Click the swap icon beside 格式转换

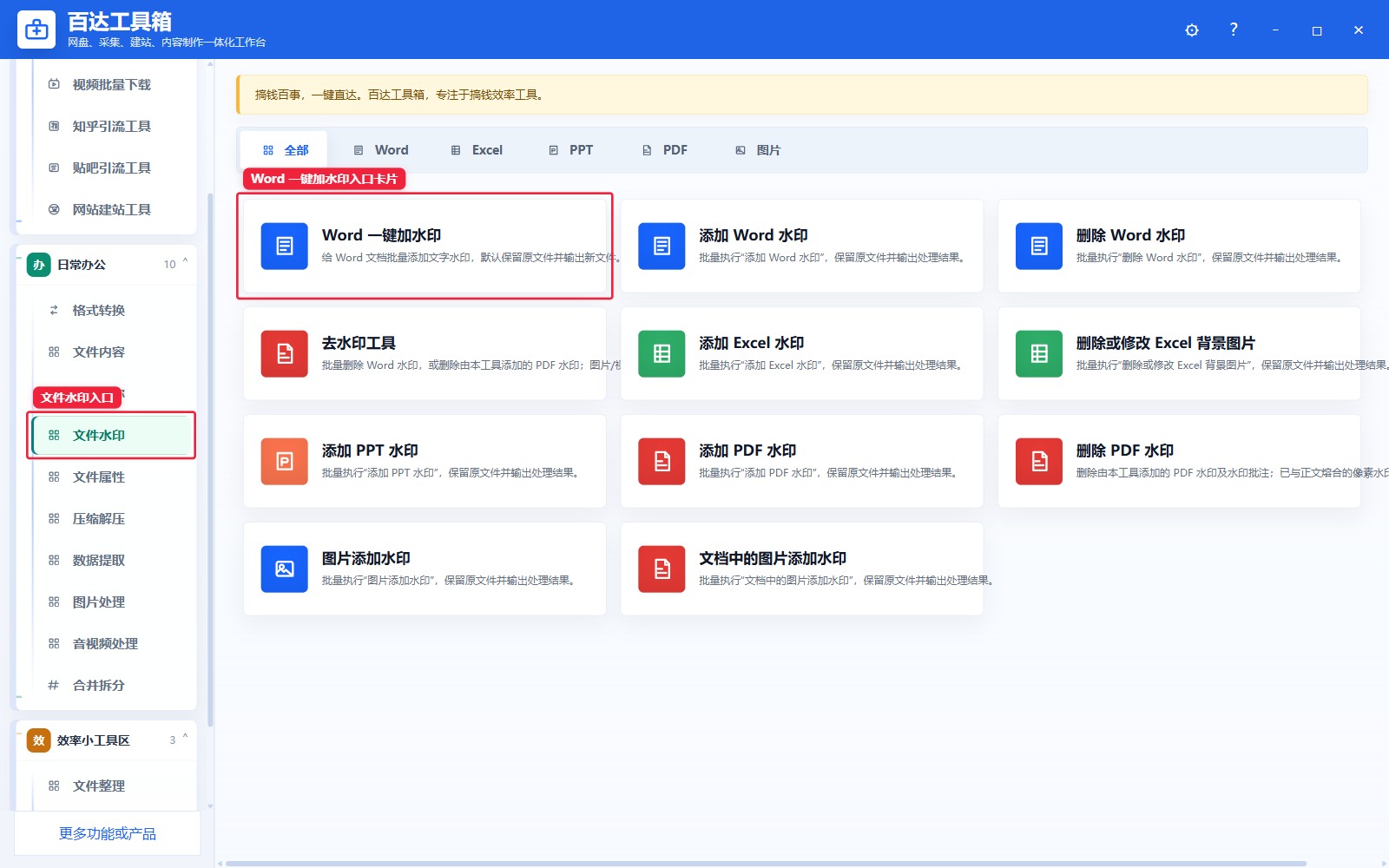[x=54, y=310]
